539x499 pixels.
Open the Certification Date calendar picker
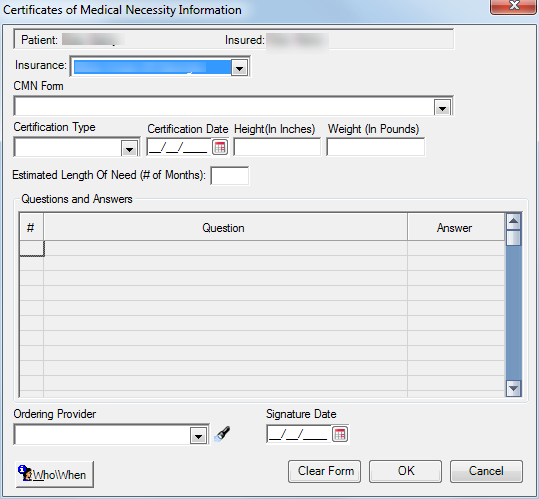[x=220, y=147]
